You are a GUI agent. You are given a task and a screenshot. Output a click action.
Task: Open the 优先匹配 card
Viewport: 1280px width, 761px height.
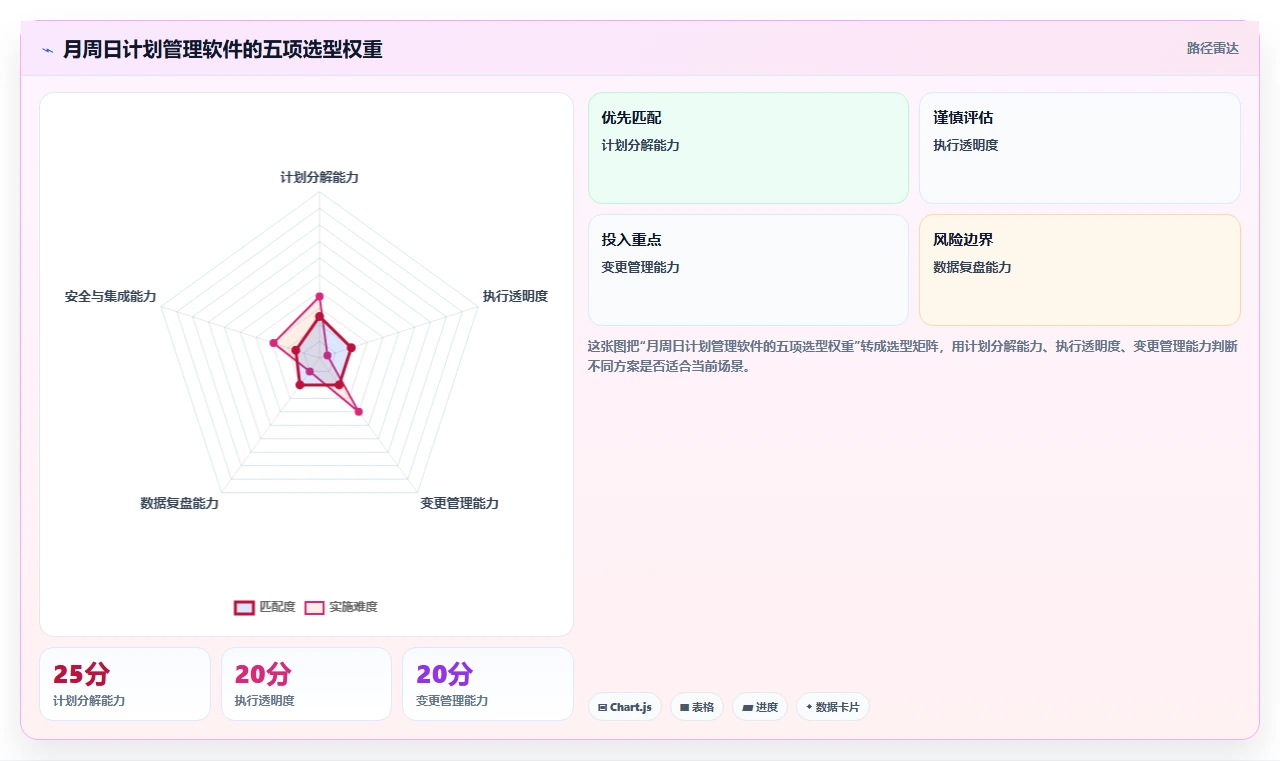pyautogui.click(x=748, y=148)
